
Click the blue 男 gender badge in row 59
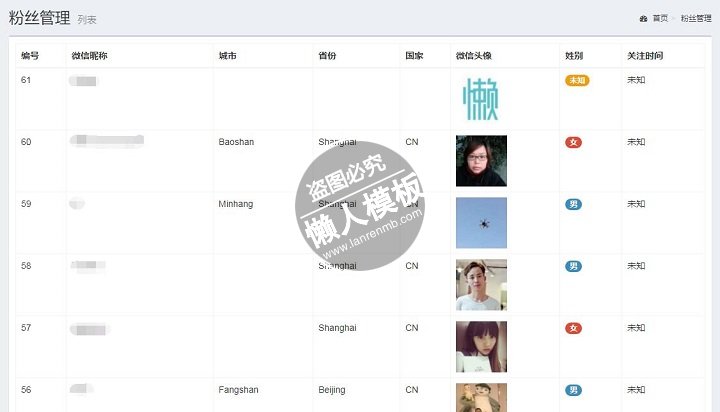pos(574,204)
